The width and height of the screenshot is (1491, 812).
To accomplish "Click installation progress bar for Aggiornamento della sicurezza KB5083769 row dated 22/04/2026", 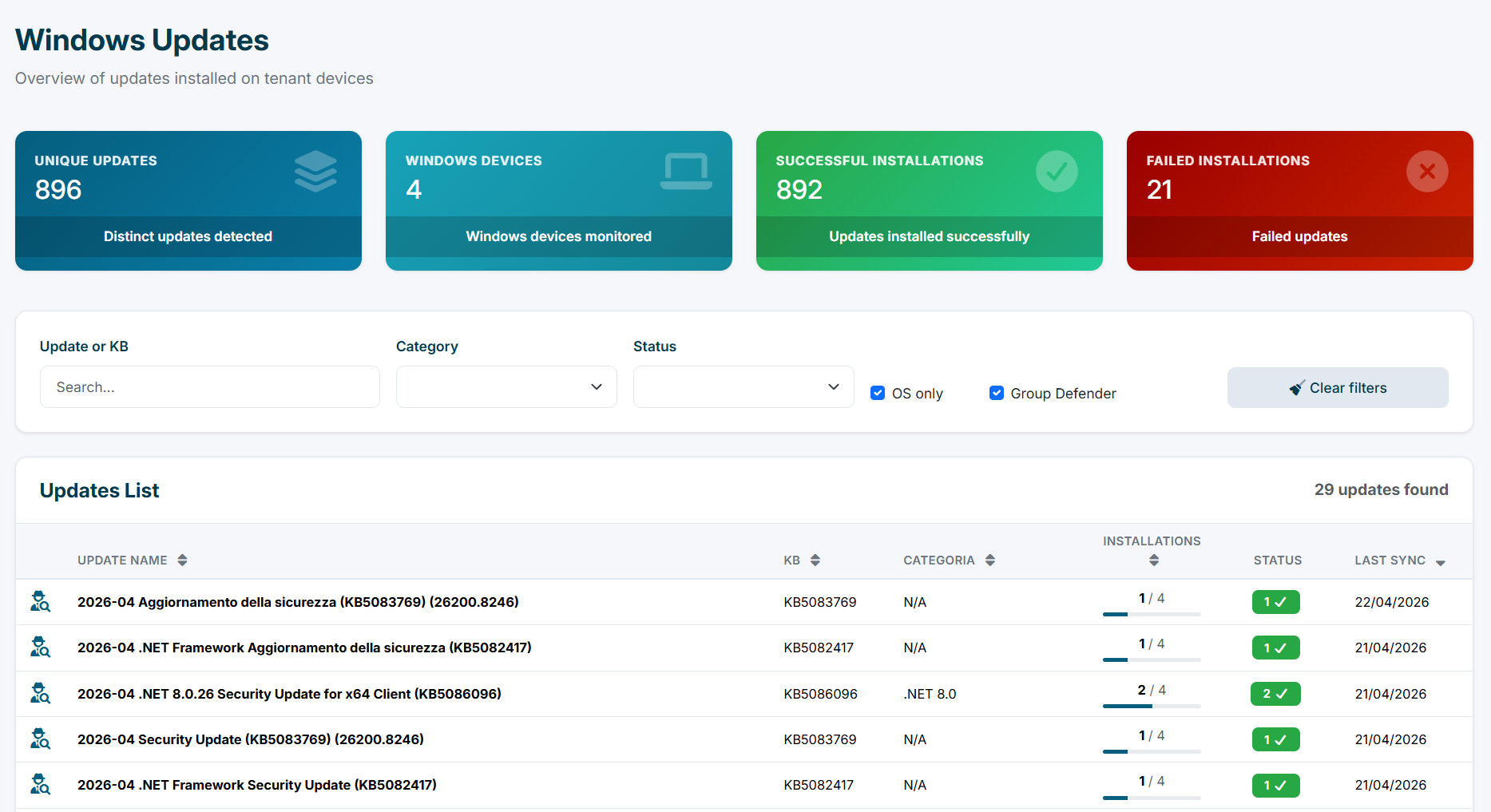I will (1152, 614).
